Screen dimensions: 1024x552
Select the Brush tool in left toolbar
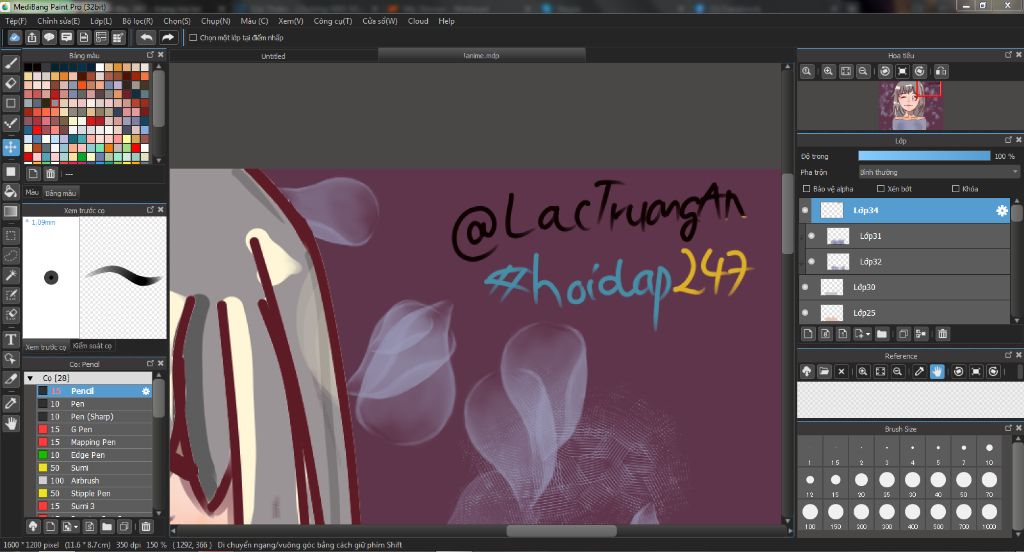point(10,63)
